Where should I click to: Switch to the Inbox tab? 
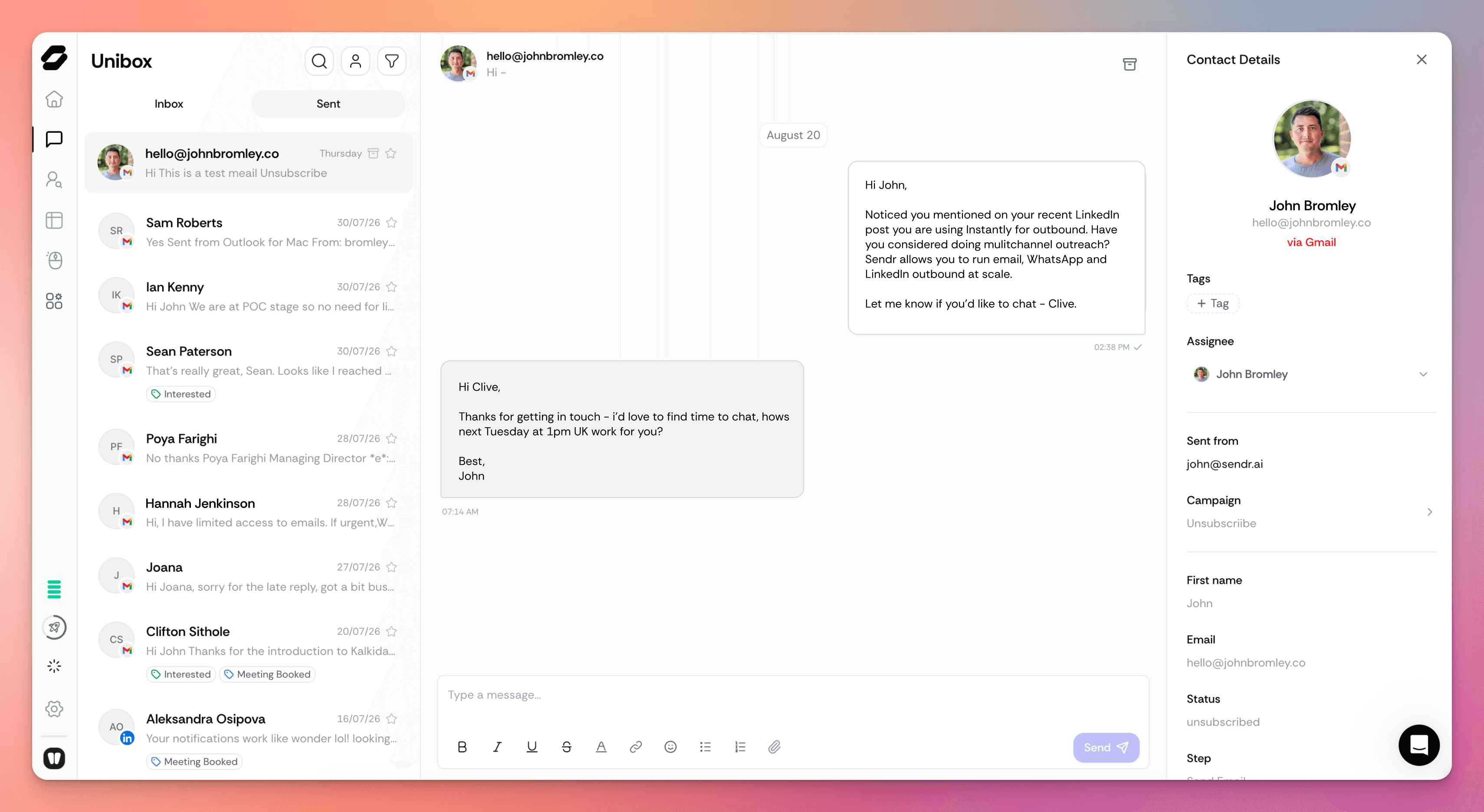tap(169, 104)
